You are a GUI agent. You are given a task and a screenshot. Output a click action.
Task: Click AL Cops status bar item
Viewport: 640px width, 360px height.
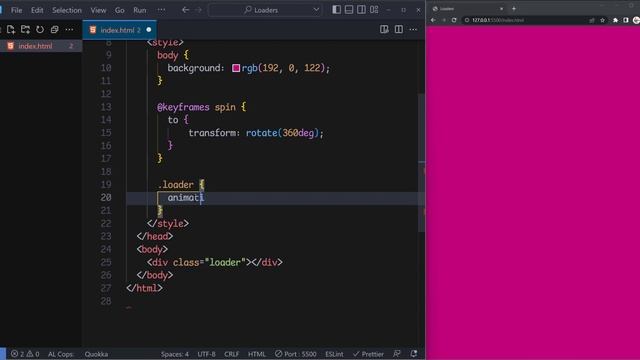click(x=61, y=354)
